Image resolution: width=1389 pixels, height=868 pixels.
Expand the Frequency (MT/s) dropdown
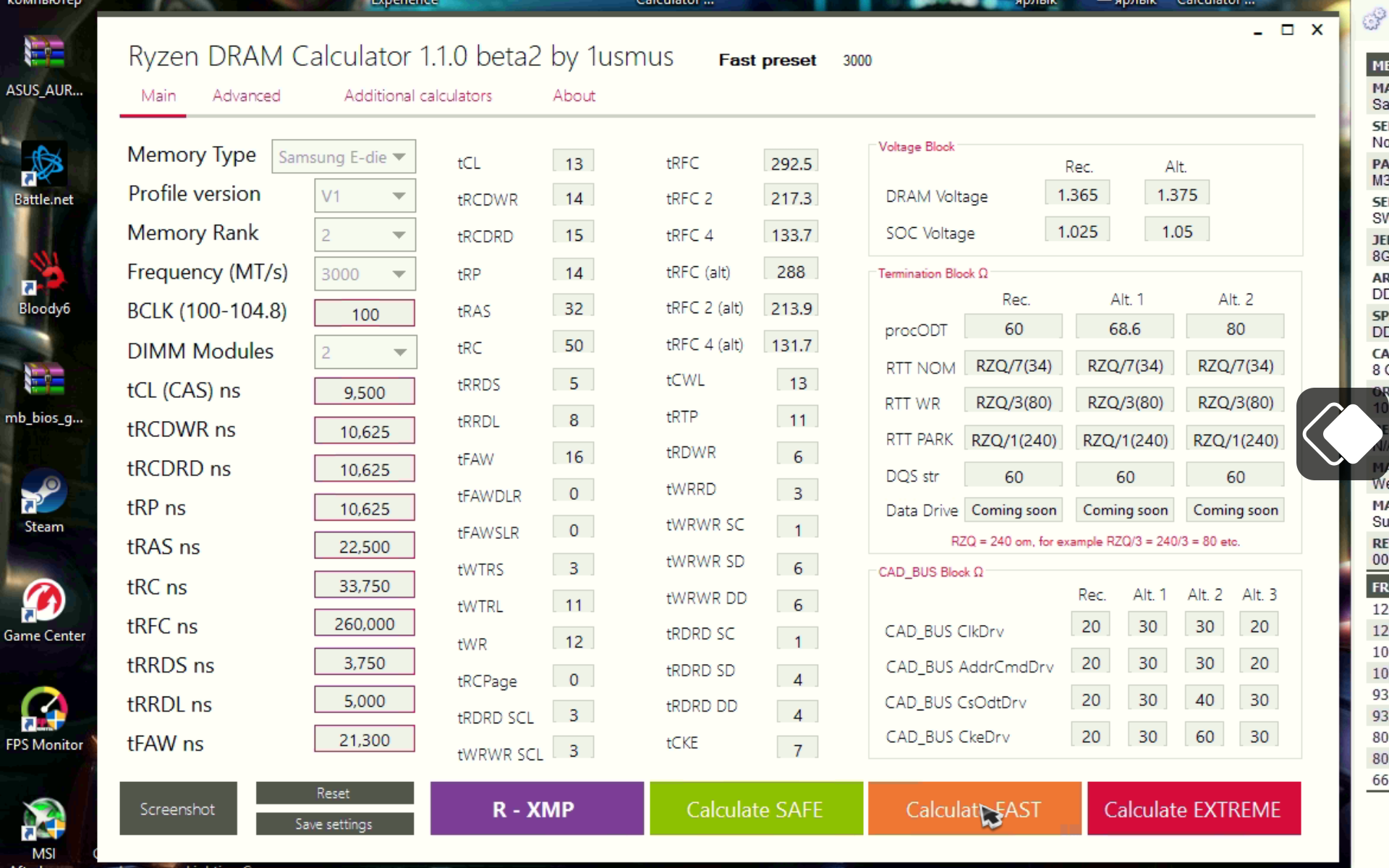pos(365,274)
